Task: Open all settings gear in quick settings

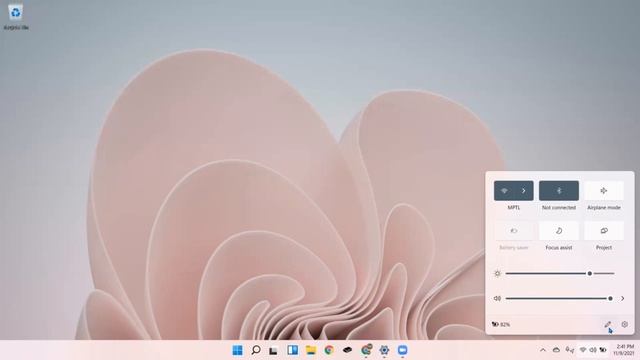Action: (624, 324)
